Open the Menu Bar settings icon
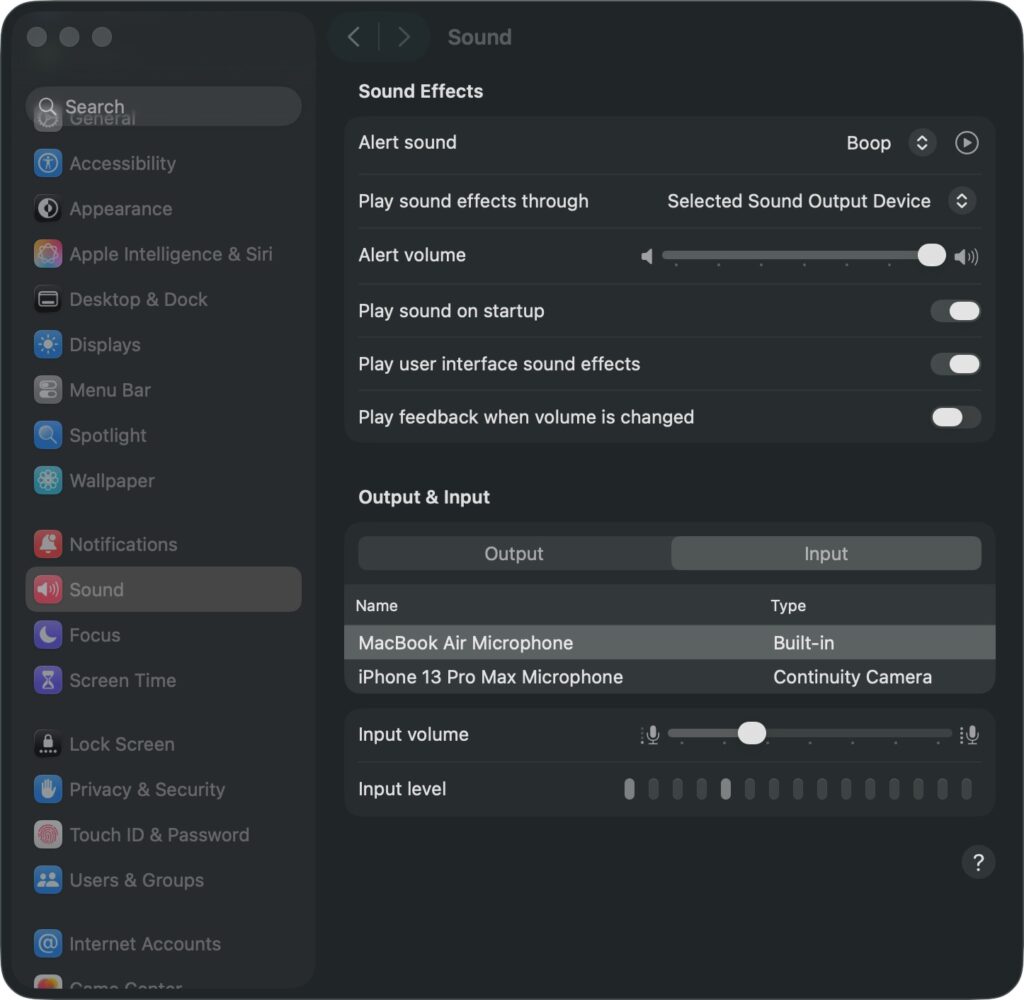 (48, 390)
